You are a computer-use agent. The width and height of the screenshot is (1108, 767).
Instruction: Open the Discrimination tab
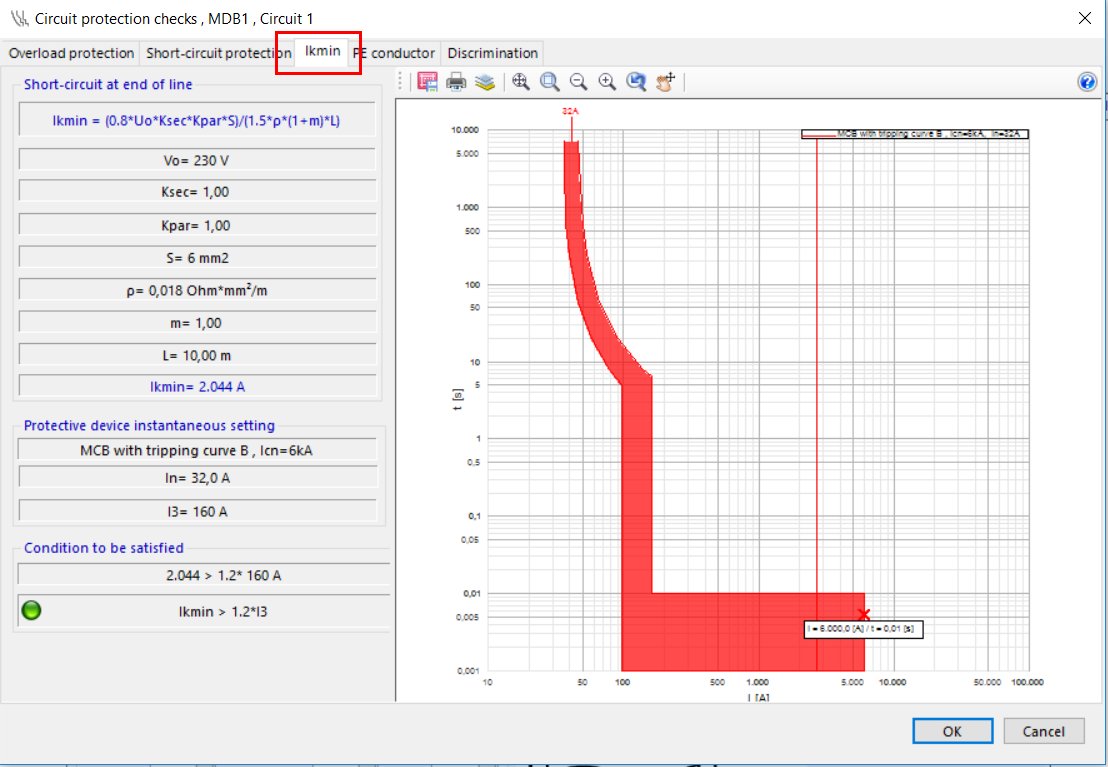click(492, 53)
